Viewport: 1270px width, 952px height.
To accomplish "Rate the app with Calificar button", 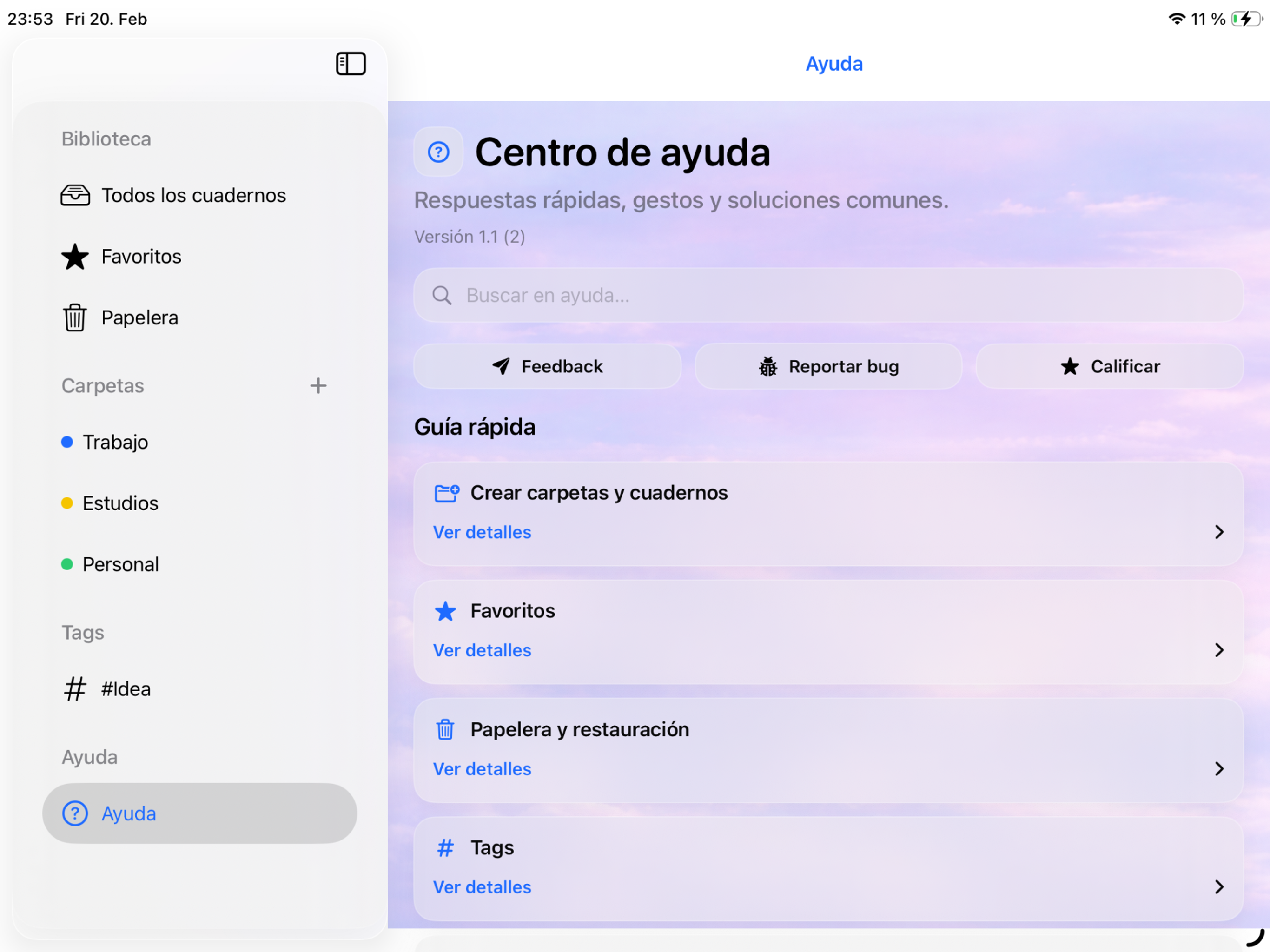I will (1110, 366).
